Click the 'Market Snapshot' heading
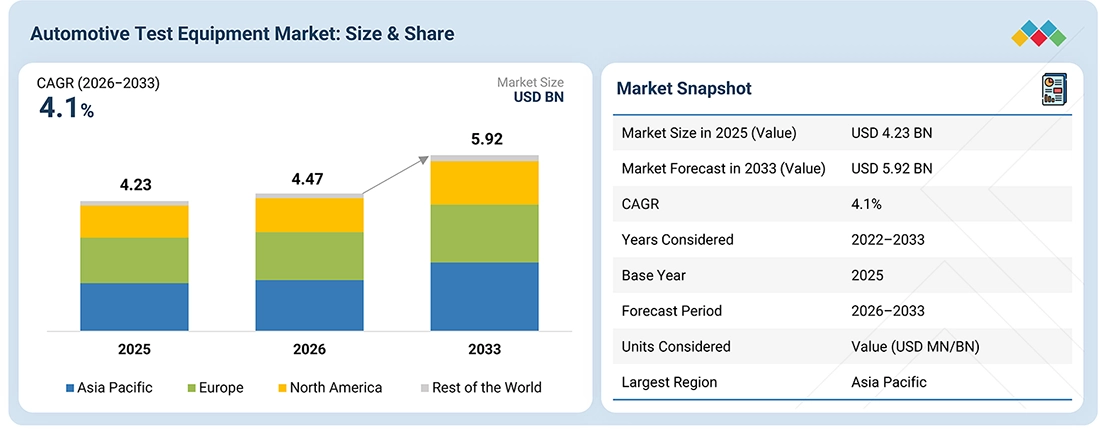This screenshot has height=429, width=1100. click(684, 88)
